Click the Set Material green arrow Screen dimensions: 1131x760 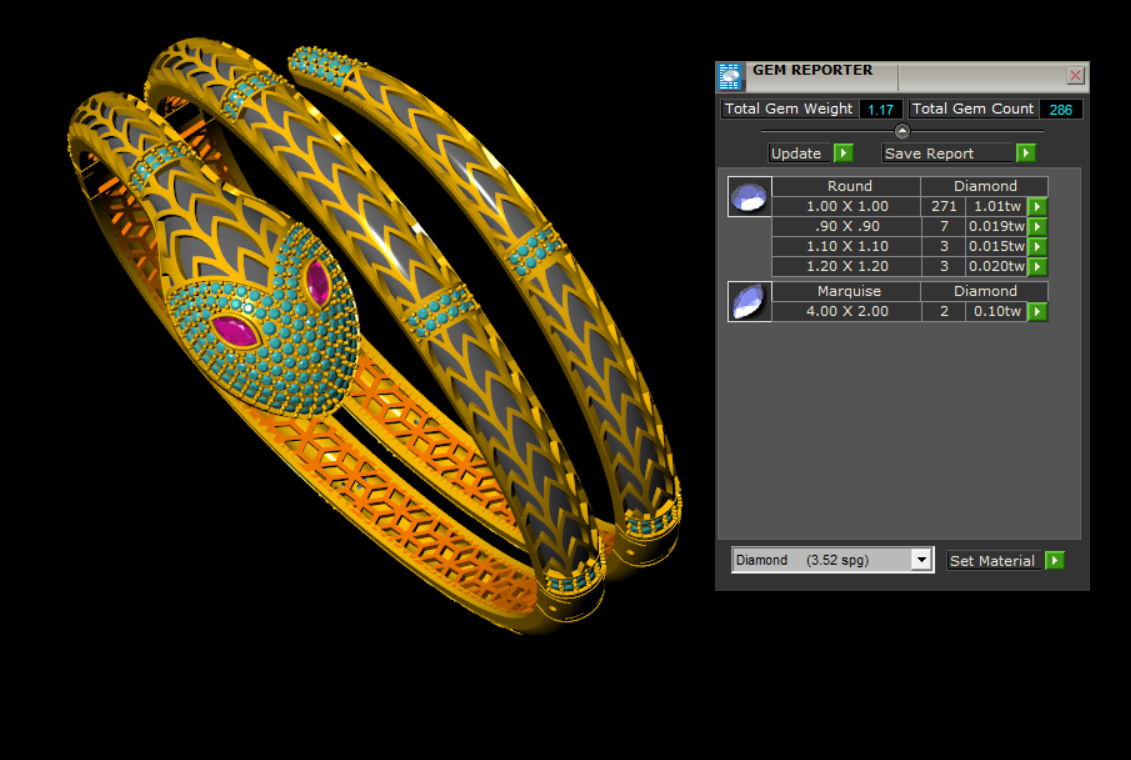click(1054, 561)
